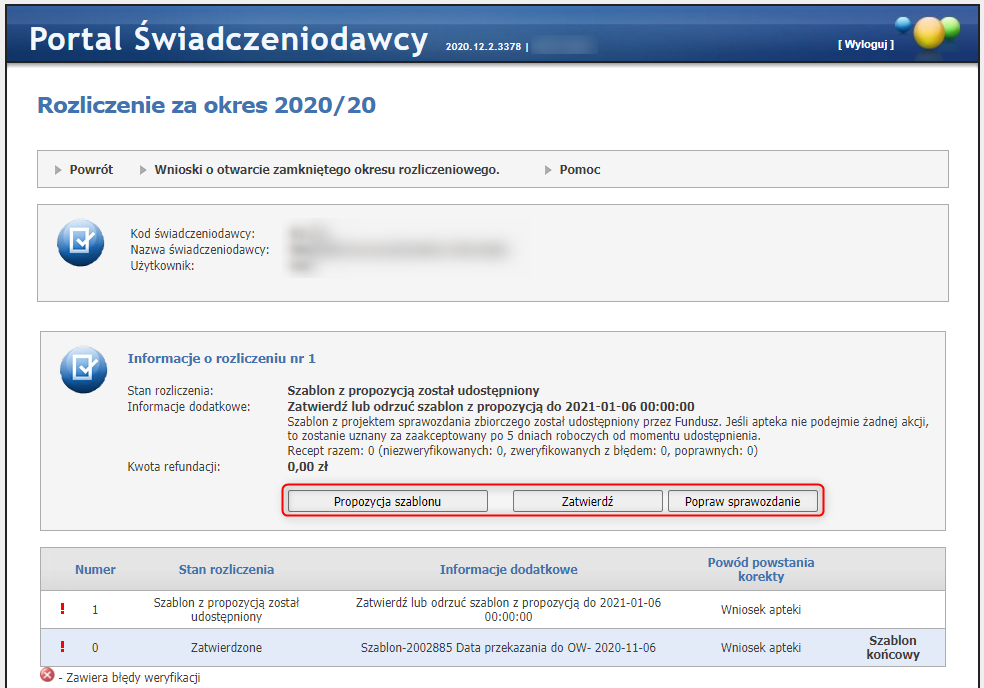Click the Numer column header
Viewport: 984px width, 688px height.
coord(95,568)
